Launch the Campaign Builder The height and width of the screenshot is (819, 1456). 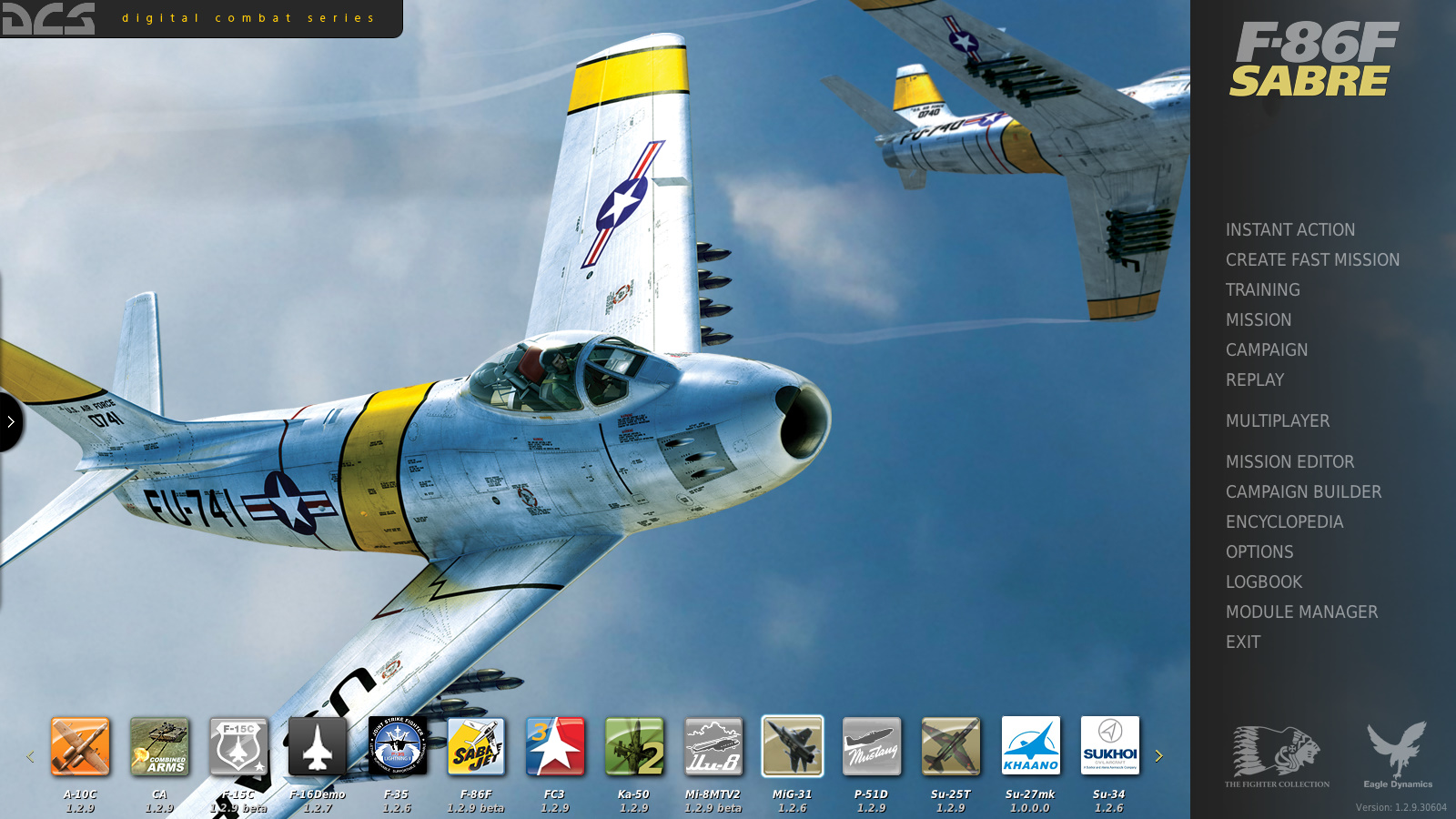(1303, 492)
